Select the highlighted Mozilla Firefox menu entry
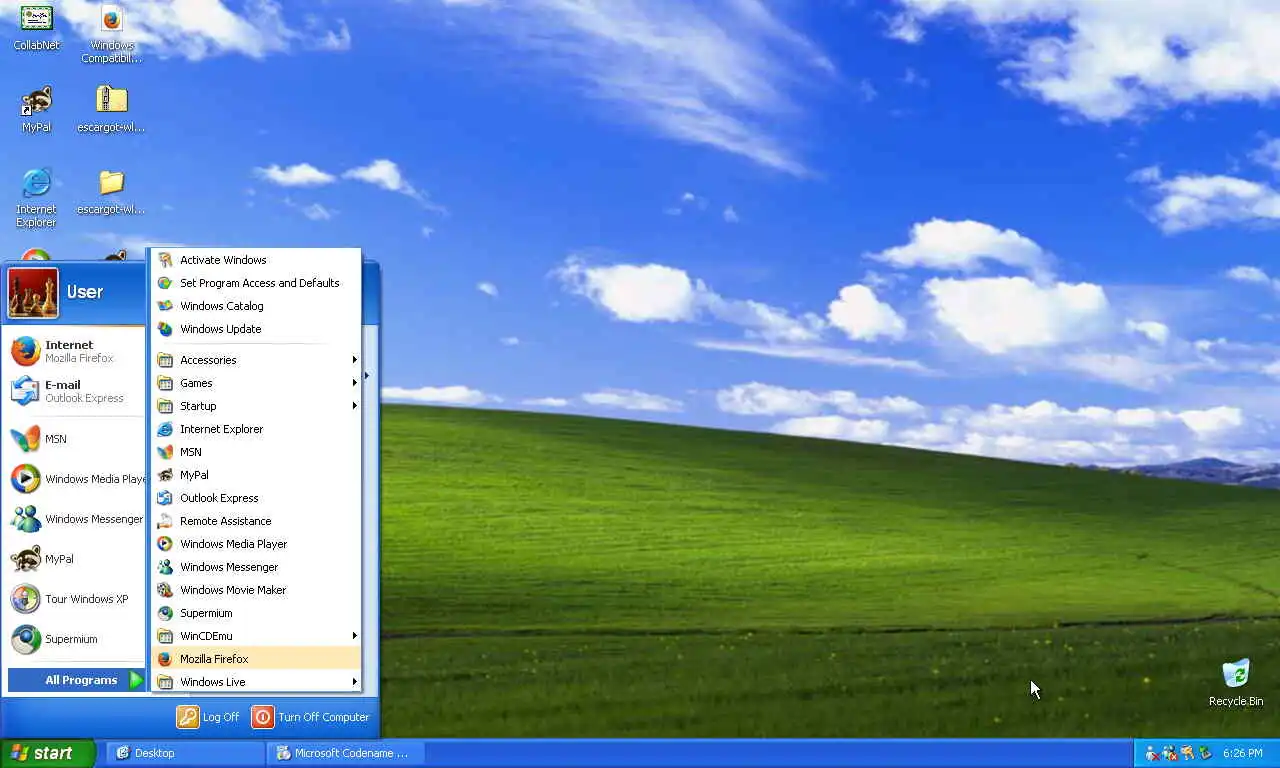Screen dimensions: 1280x768 pos(256,659)
